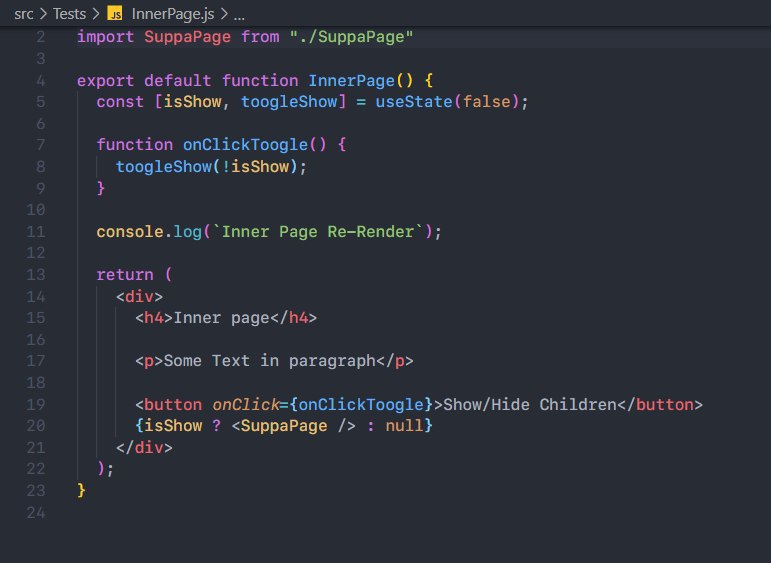The height and width of the screenshot is (563, 771).
Task: Click 'toogleShow' in the const declaration
Action: (289, 102)
